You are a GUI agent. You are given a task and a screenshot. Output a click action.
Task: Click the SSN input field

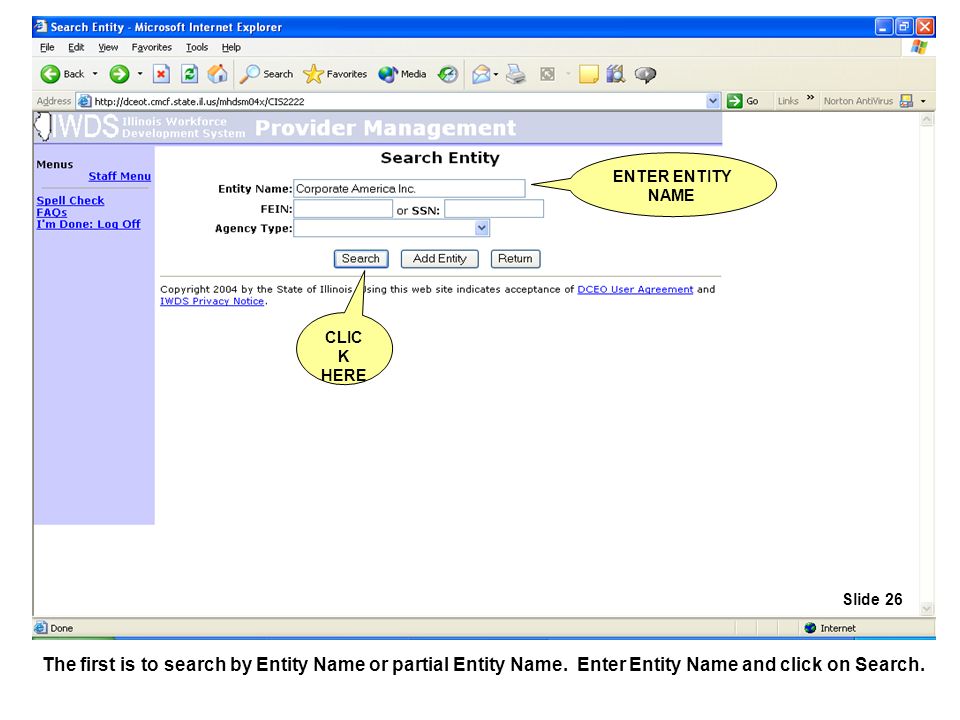pyautogui.click(x=494, y=209)
